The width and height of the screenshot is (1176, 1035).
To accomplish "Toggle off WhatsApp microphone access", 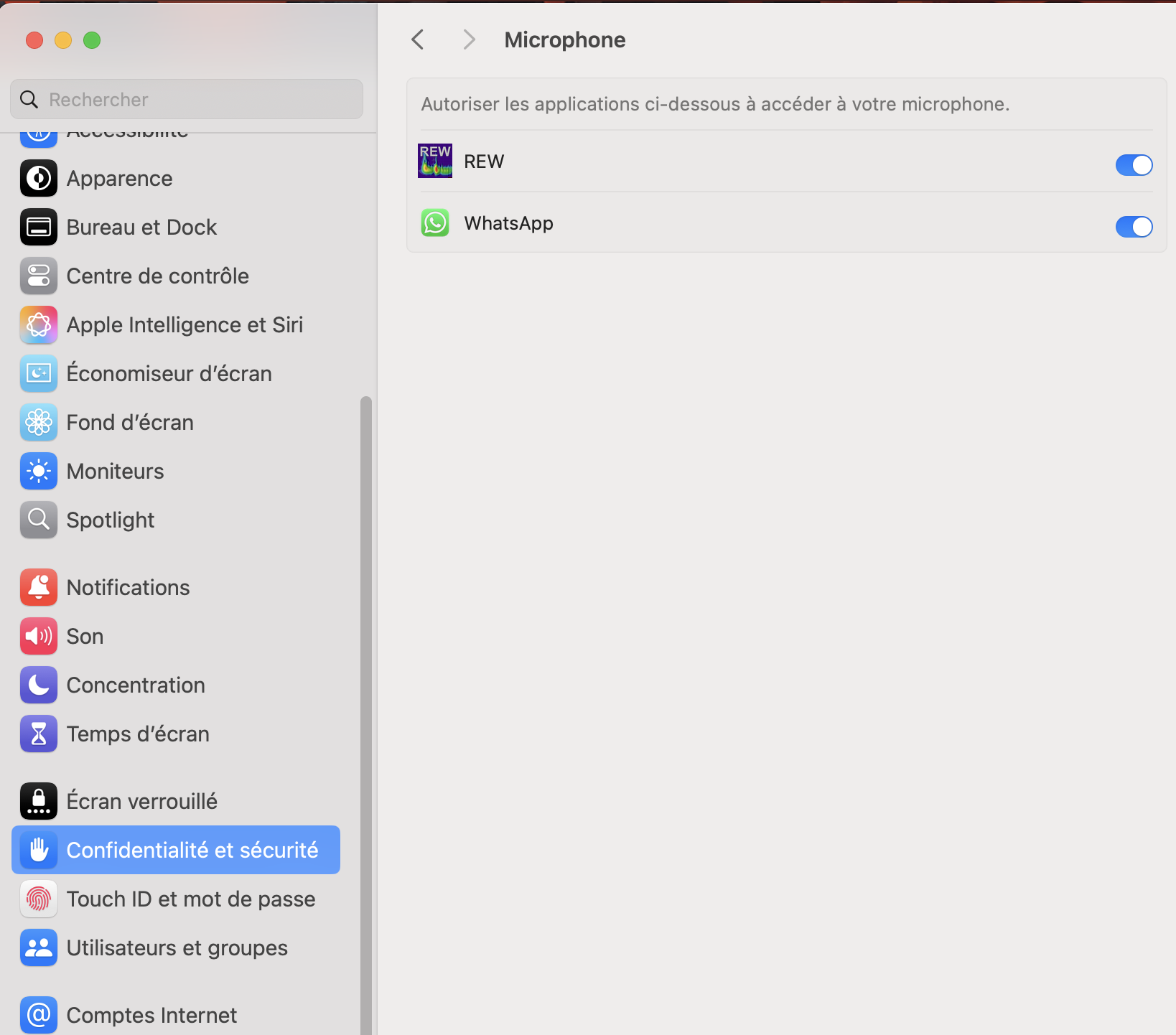I will point(1134,227).
